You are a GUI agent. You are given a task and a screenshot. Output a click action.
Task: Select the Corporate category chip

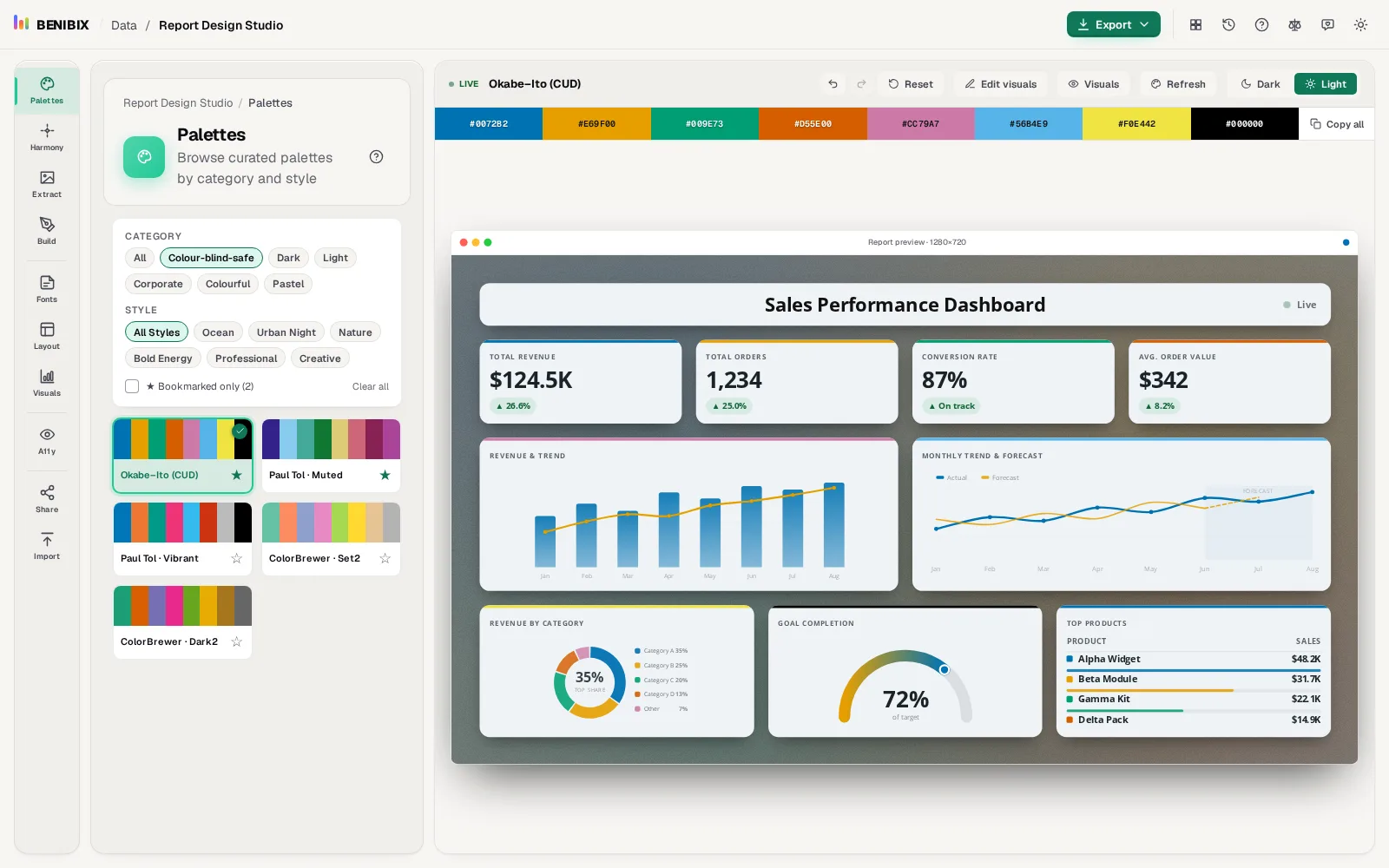[158, 284]
